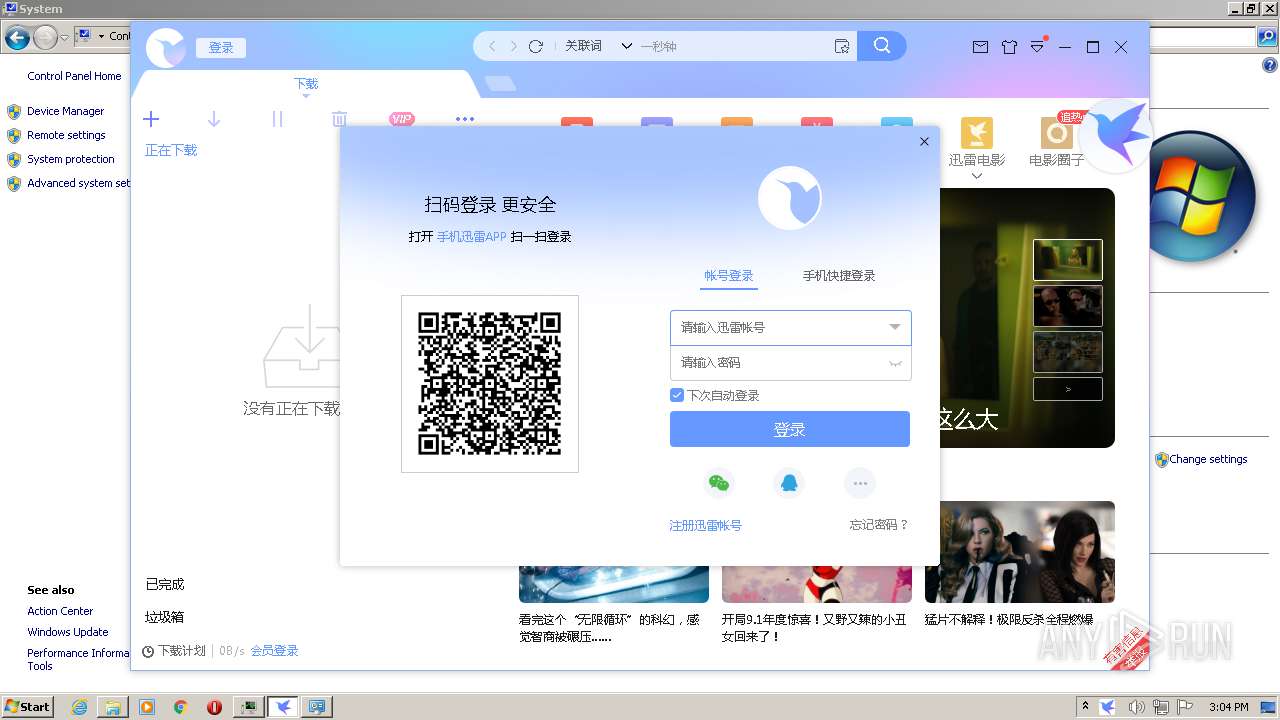Click 下载计划 at bottom bar
1280x720 pixels.
(174, 651)
